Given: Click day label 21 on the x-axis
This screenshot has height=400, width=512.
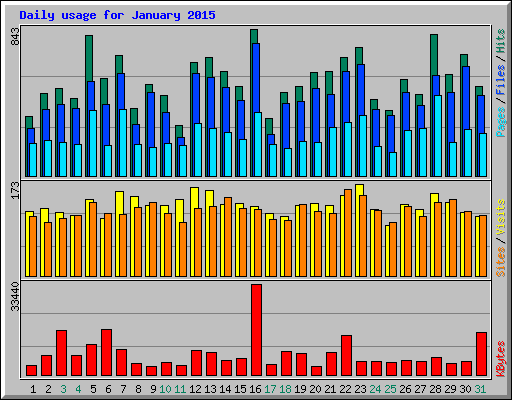Looking at the screenshot, I should click(330, 389).
